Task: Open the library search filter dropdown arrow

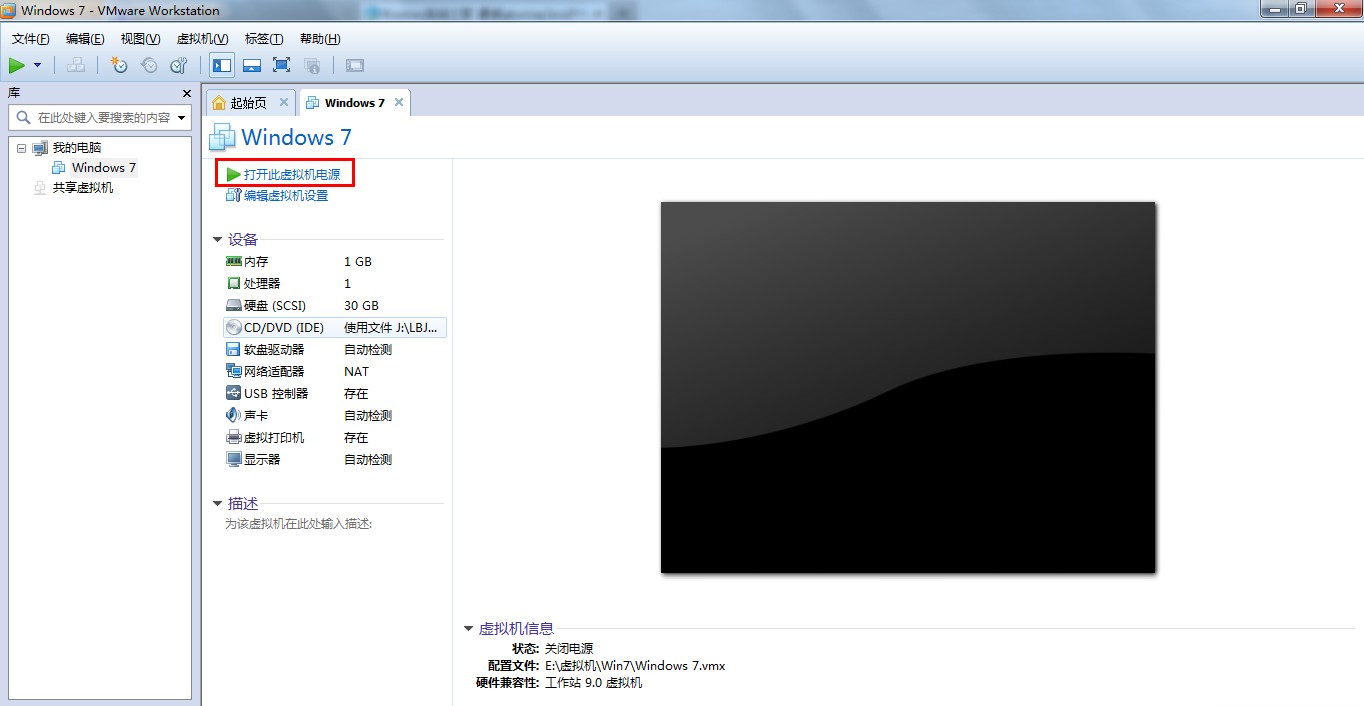Action: click(x=181, y=118)
